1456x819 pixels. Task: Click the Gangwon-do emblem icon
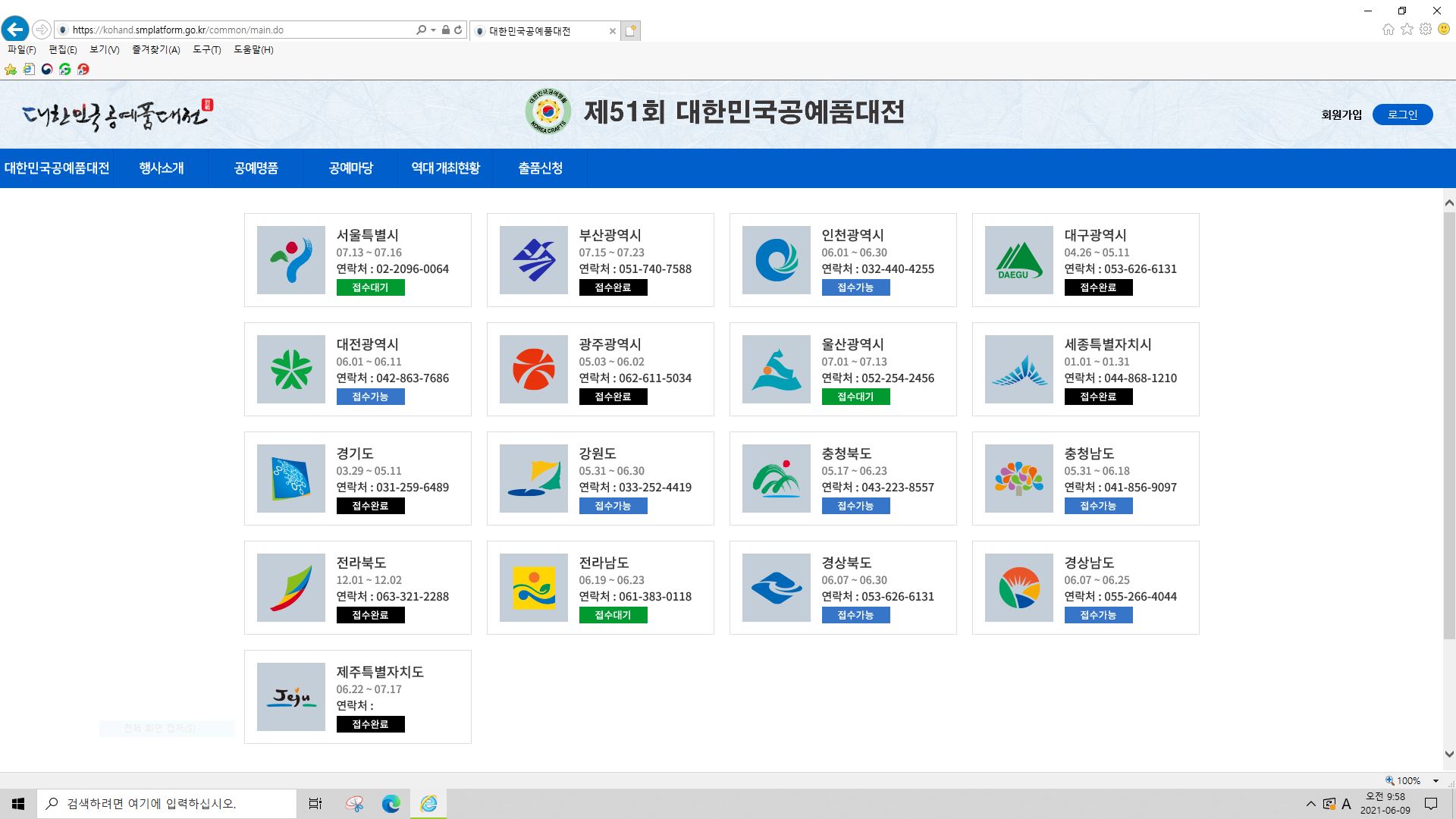pos(534,479)
